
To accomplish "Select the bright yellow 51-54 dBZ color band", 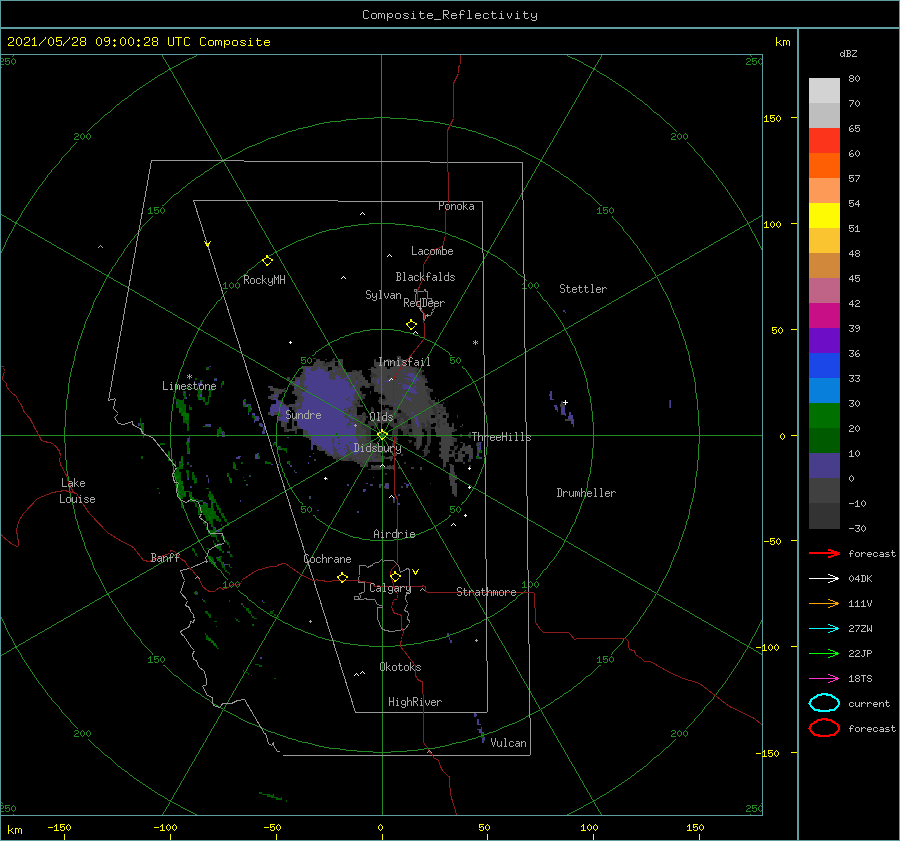I will point(824,216).
